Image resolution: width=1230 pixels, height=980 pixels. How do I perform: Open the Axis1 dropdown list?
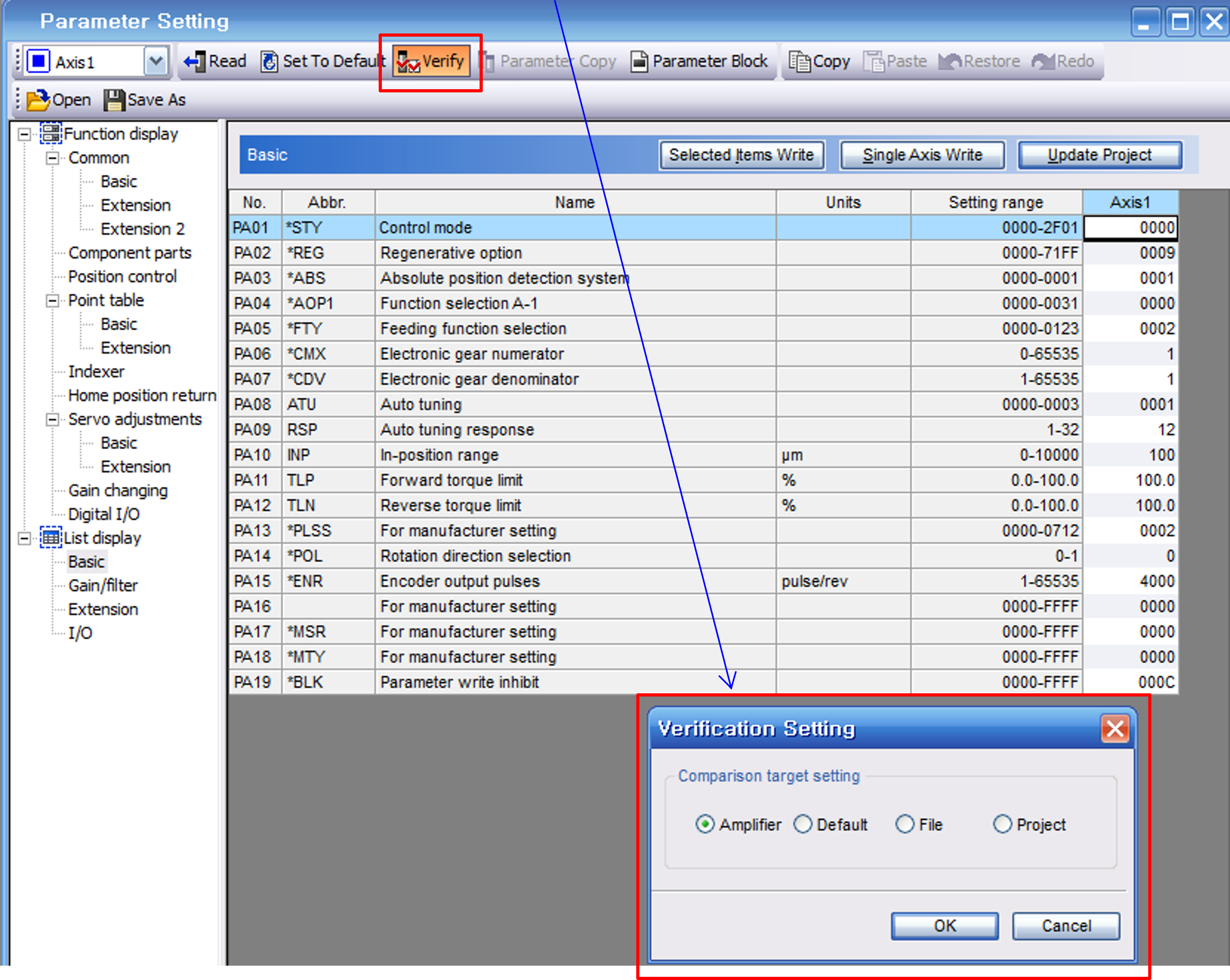[x=156, y=61]
